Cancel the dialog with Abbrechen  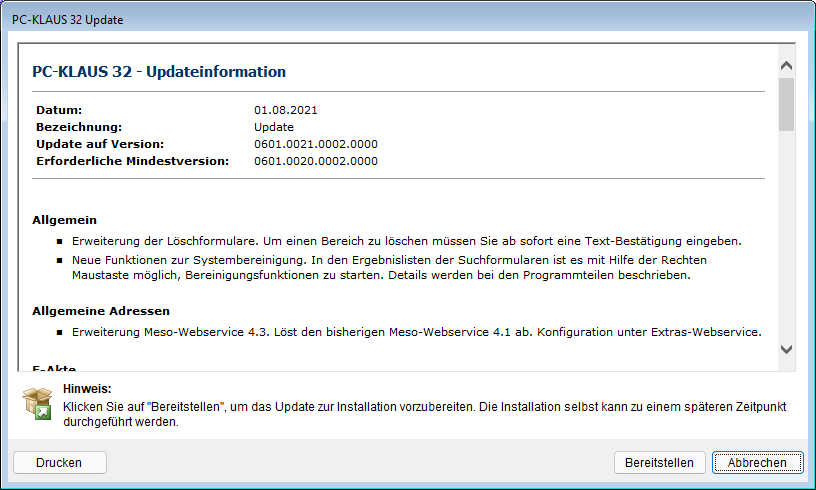pos(757,463)
